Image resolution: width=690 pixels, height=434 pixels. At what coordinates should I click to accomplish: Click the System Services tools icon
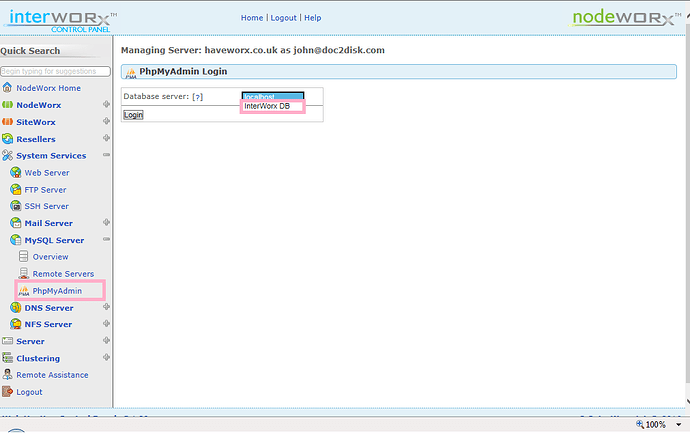(x=7, y=155)
